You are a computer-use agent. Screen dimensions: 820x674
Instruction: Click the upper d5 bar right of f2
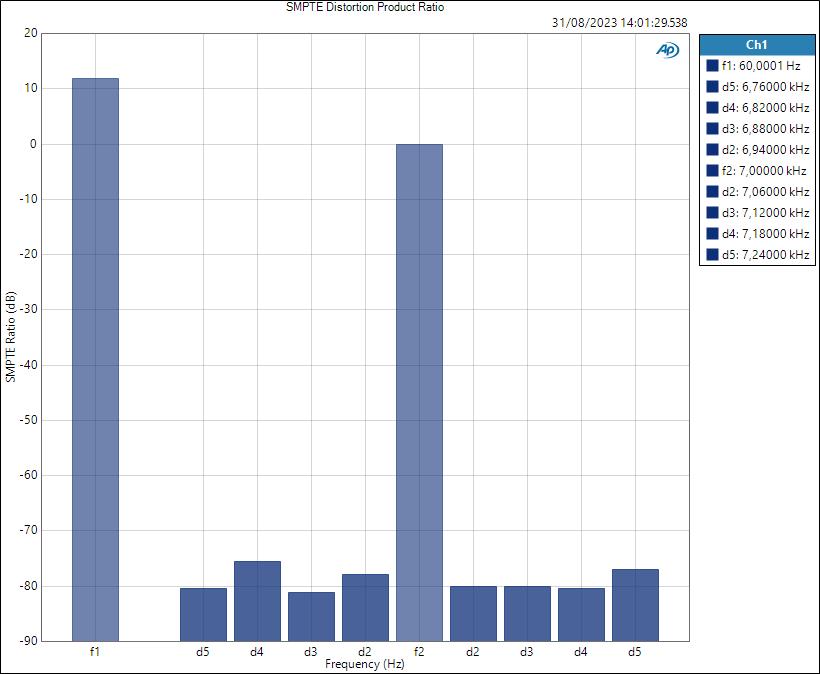tap(635, 605)
